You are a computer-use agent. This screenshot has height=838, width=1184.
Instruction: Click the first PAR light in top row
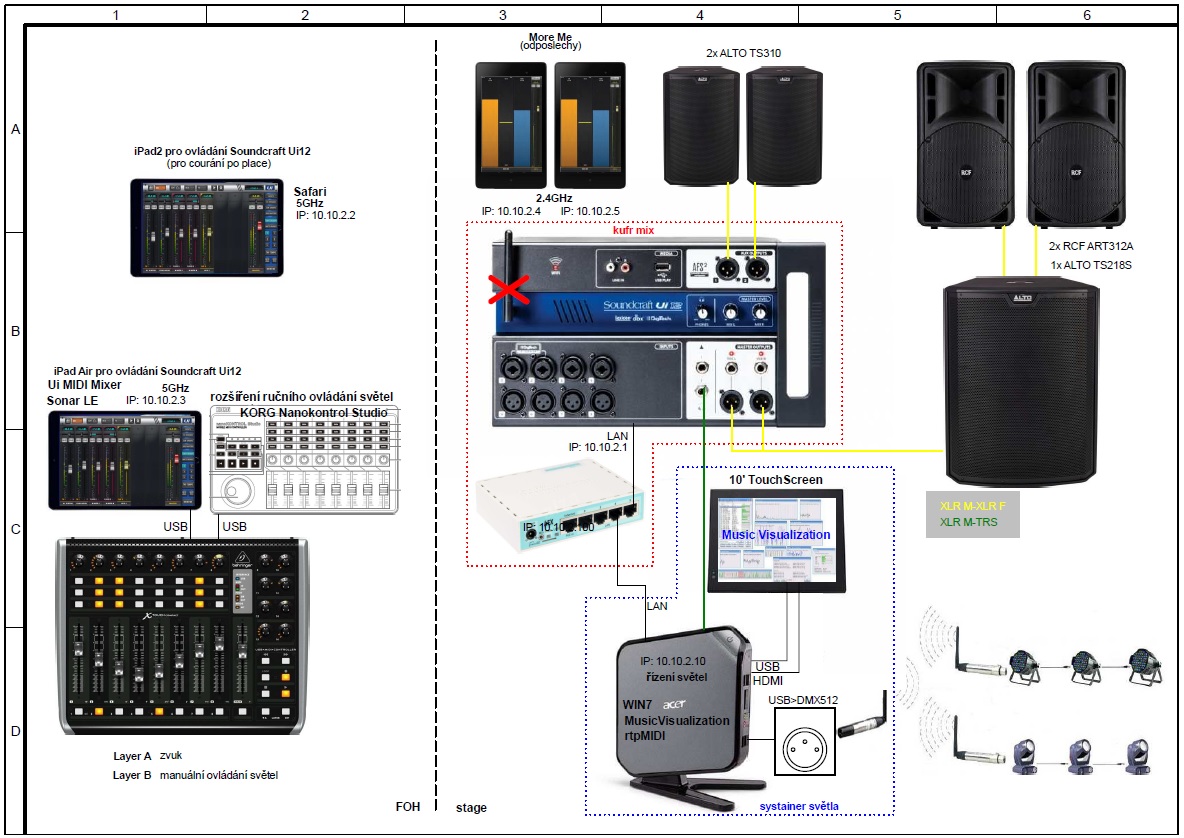[1025, 665]
